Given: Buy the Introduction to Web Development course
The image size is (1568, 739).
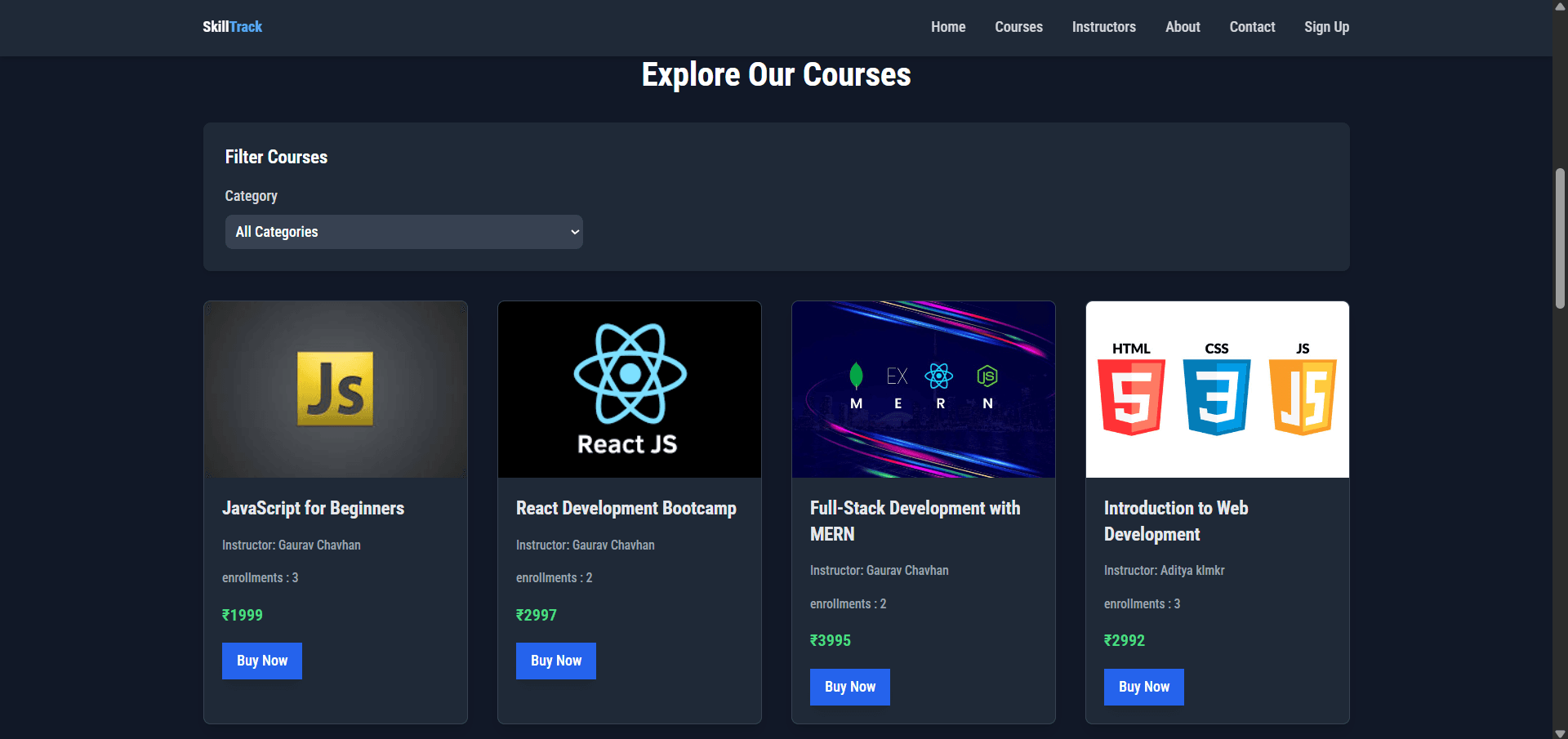Looking at the screenshot, I should click(x=1144, y=687).
